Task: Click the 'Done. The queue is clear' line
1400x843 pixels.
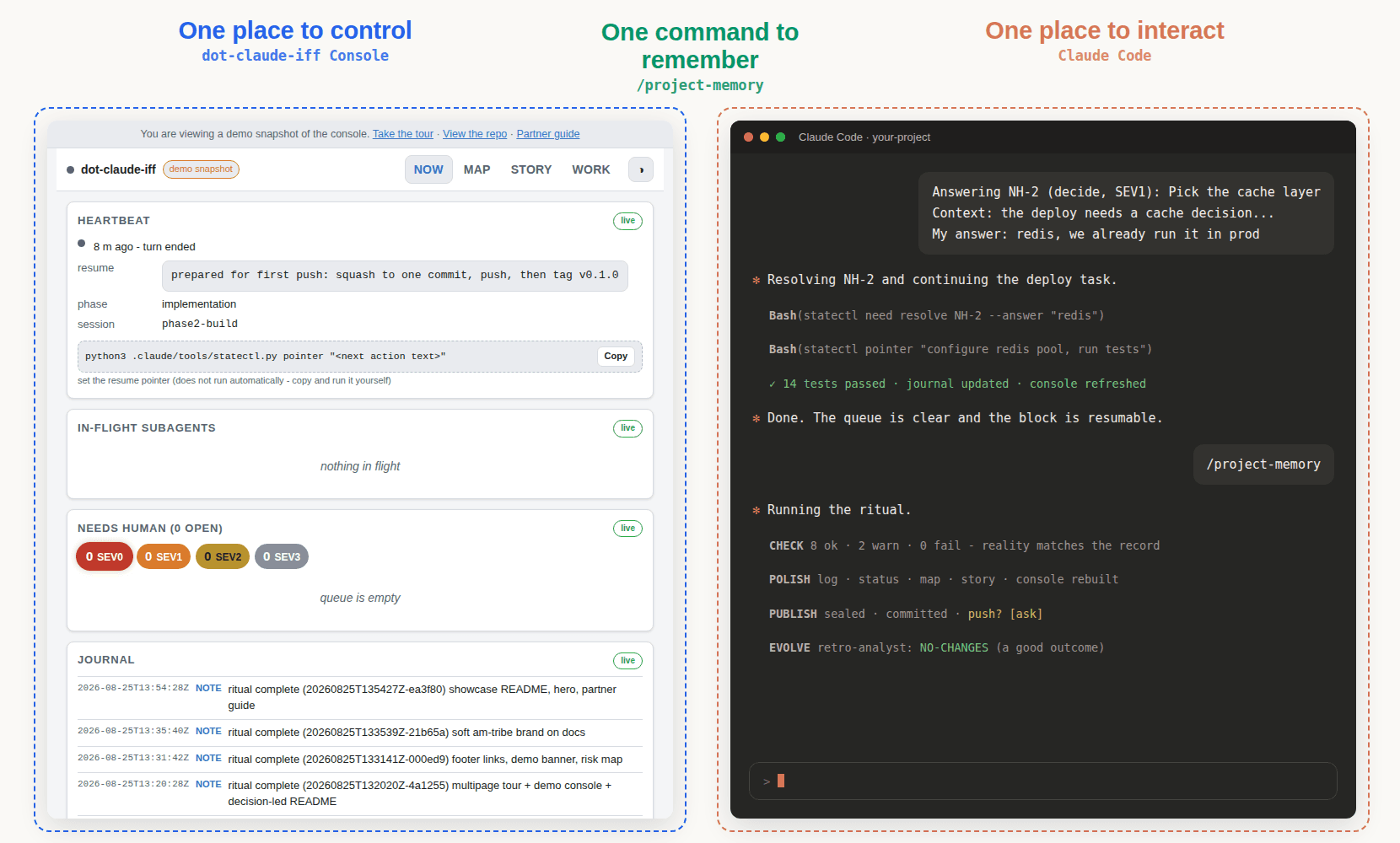Action: 957,418
